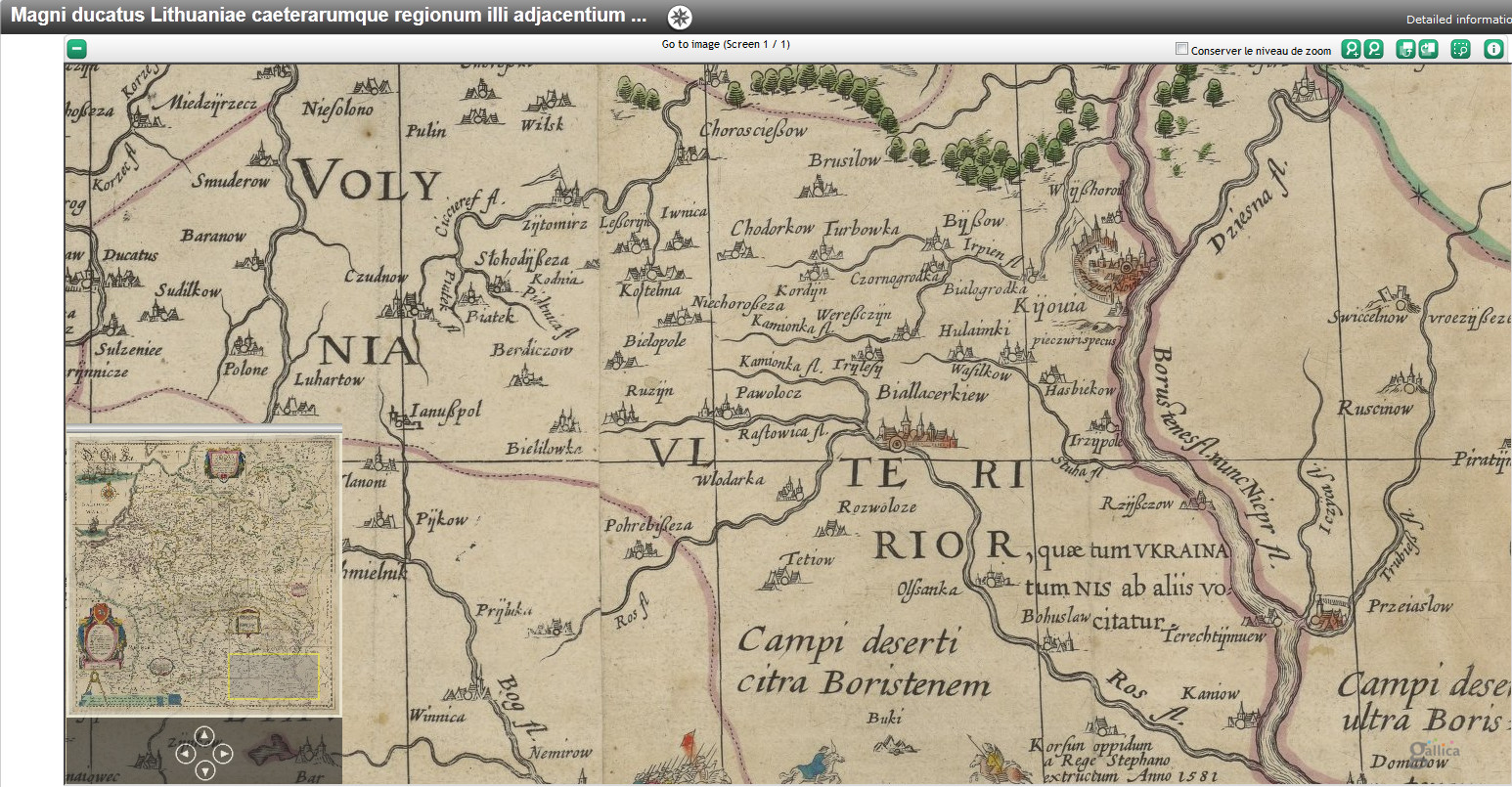Collapse toolbar with green minus button
Viewport: 1512px width, 787px height.
pyautogui.click(x=77, y=49)
